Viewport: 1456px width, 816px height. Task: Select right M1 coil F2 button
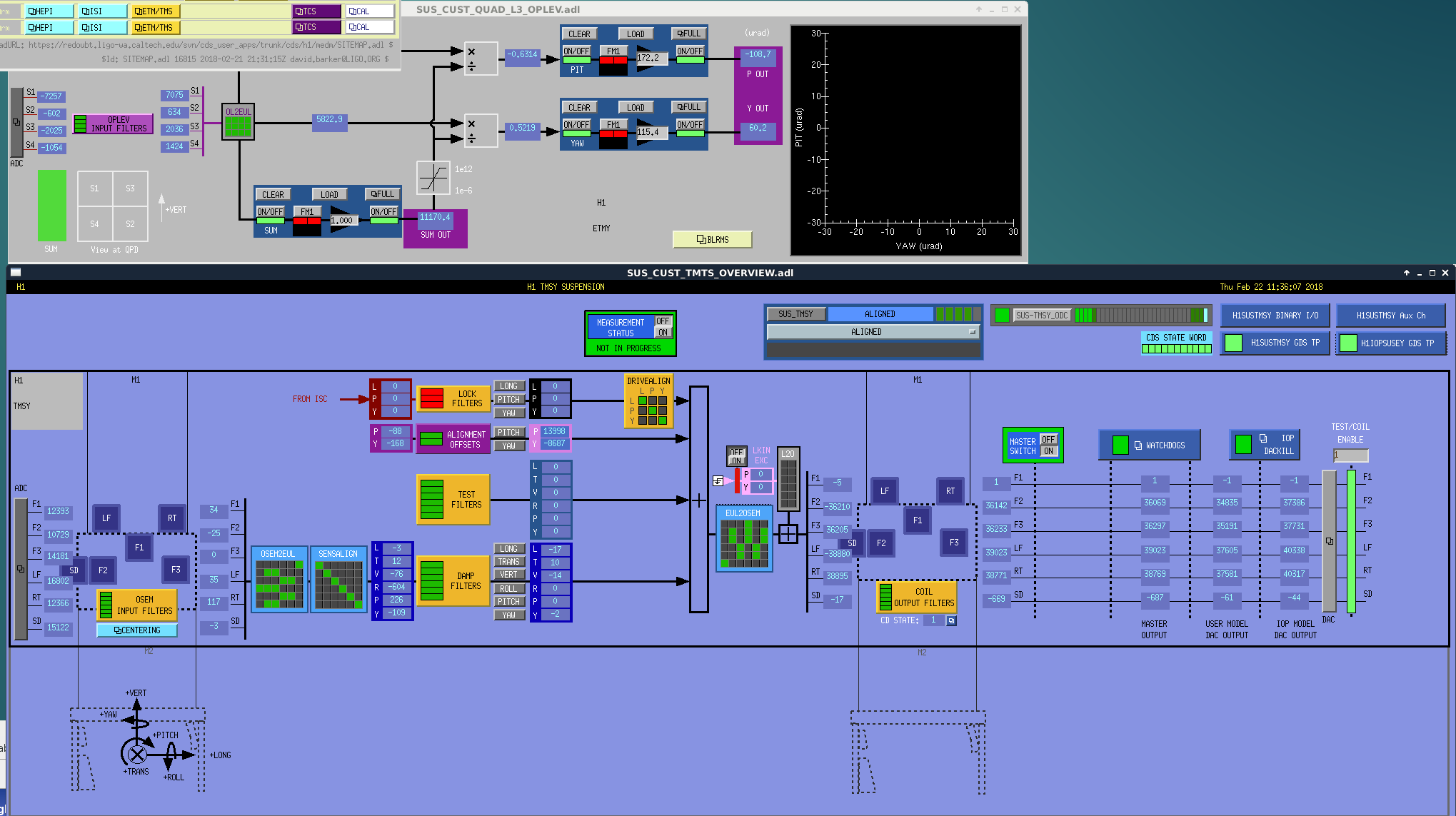[x=881, y=543]
